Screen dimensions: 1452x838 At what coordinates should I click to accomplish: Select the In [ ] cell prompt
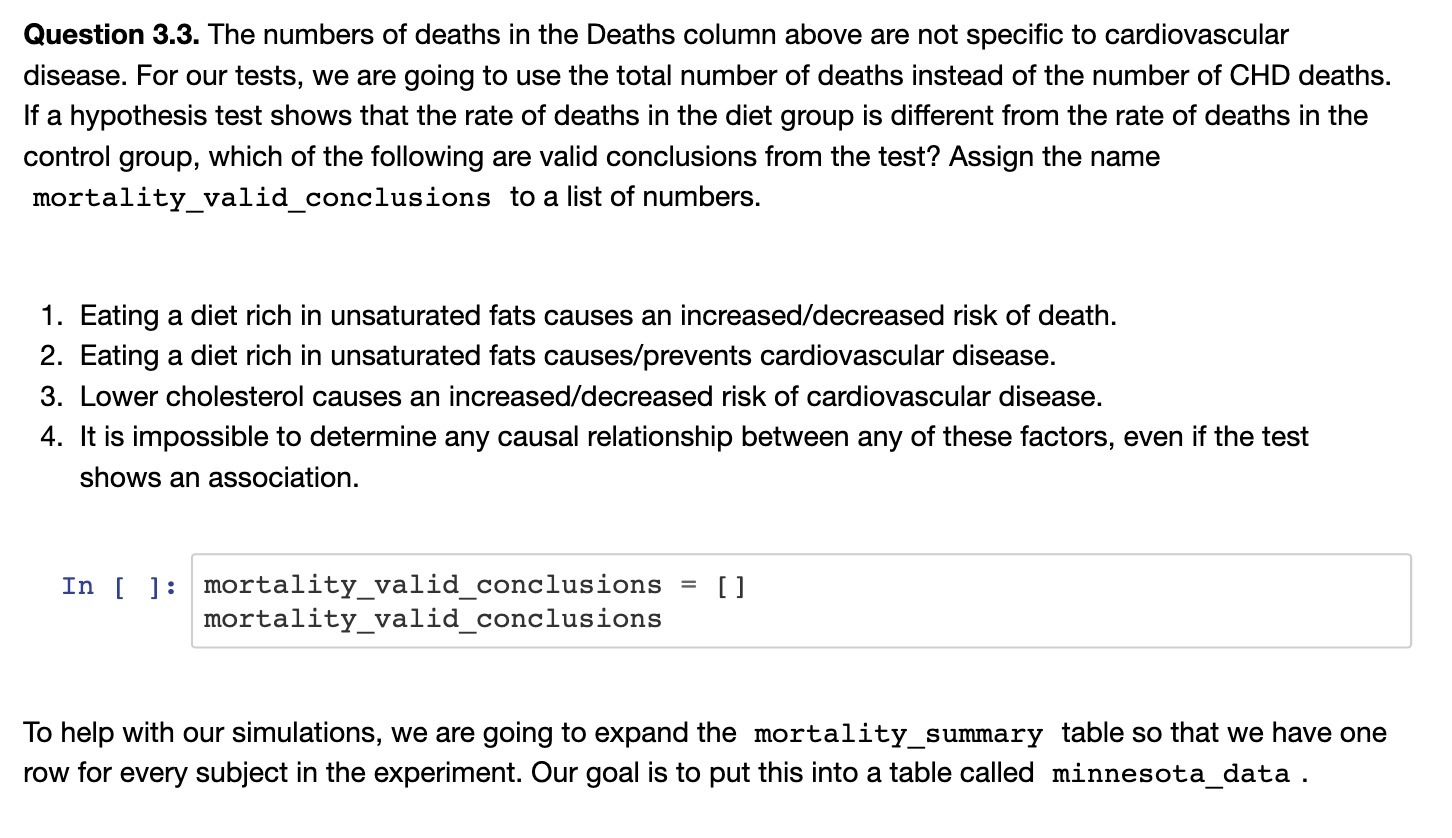click(x=120, y=586)
